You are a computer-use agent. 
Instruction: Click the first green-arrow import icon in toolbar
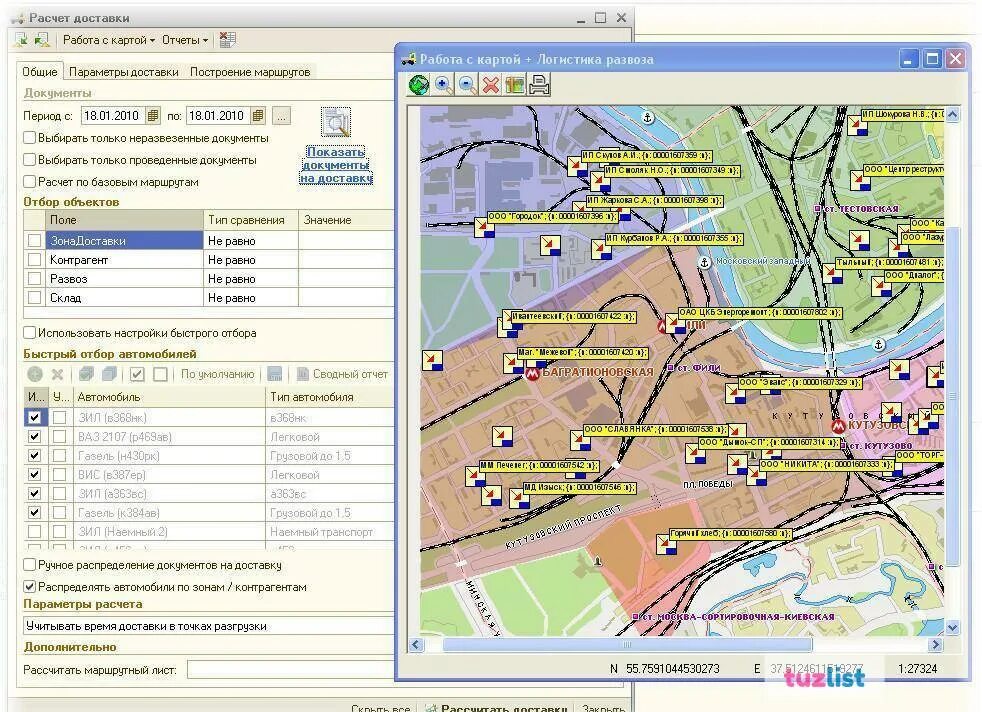pos(21,40)
